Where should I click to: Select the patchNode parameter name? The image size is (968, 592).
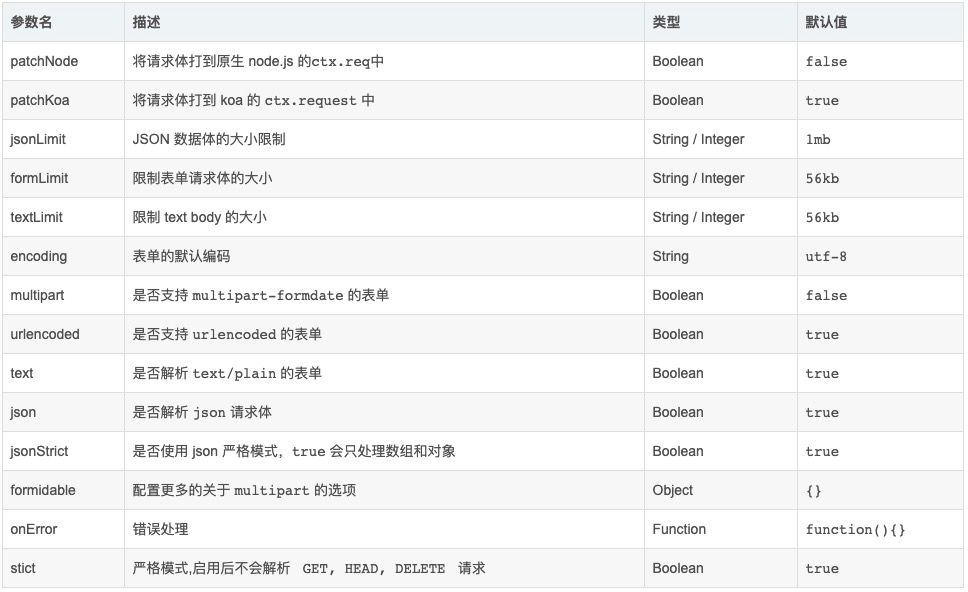coord(44,61)
